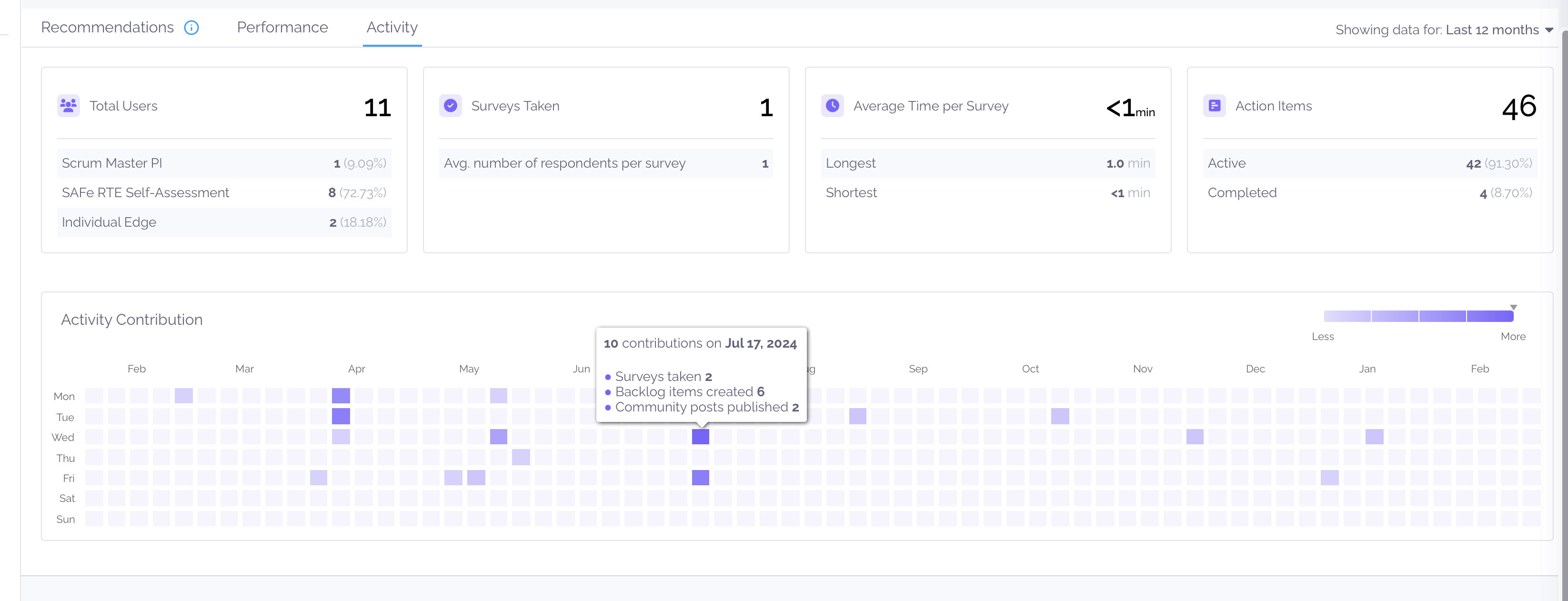Select the Activity tab
The width and height of the screenshot is (1568, 601).
pyautogui.click(x=392, y=28)
